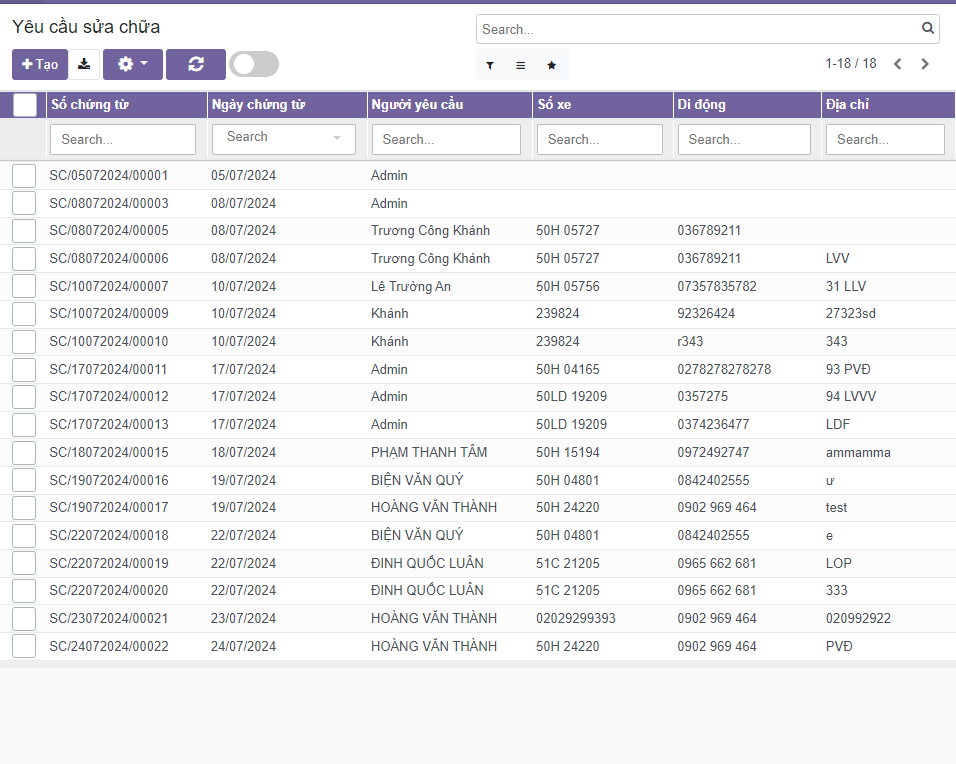This screenshot has height=764, width=956.
Task: Open the favorites star icon
Action: coord(551,65)
